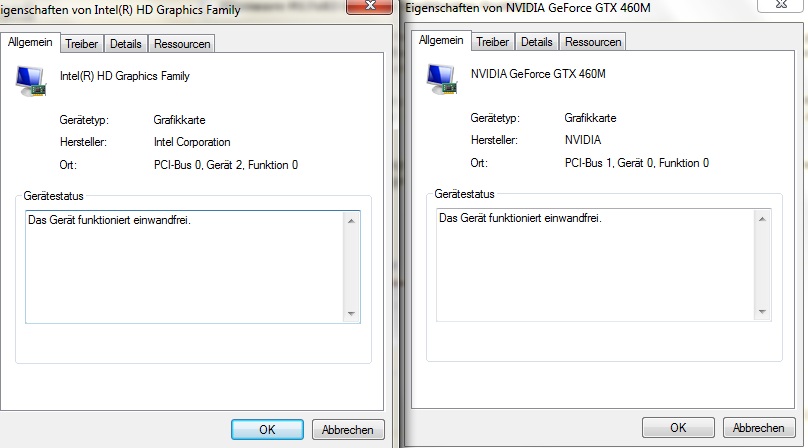Screen dimensions: 808x448
Task: Close the NVIDIA GeForce properties window
Action: pyautogui.click(x=781, y=5)
